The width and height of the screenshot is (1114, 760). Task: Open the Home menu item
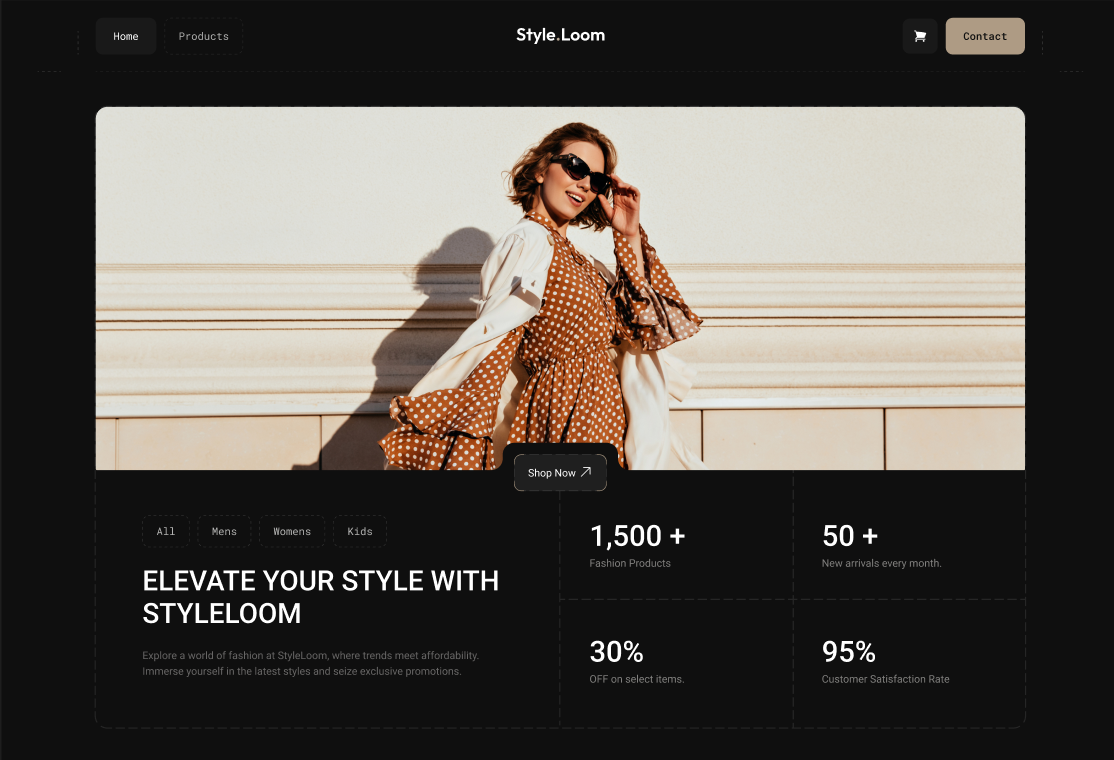click(125, 36)
